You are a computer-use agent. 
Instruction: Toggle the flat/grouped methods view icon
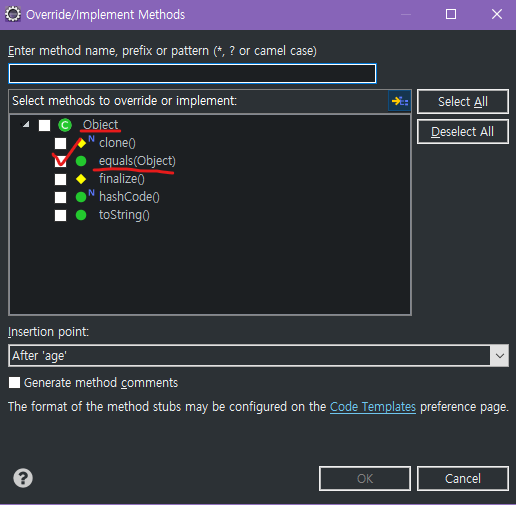click(399, 101)
